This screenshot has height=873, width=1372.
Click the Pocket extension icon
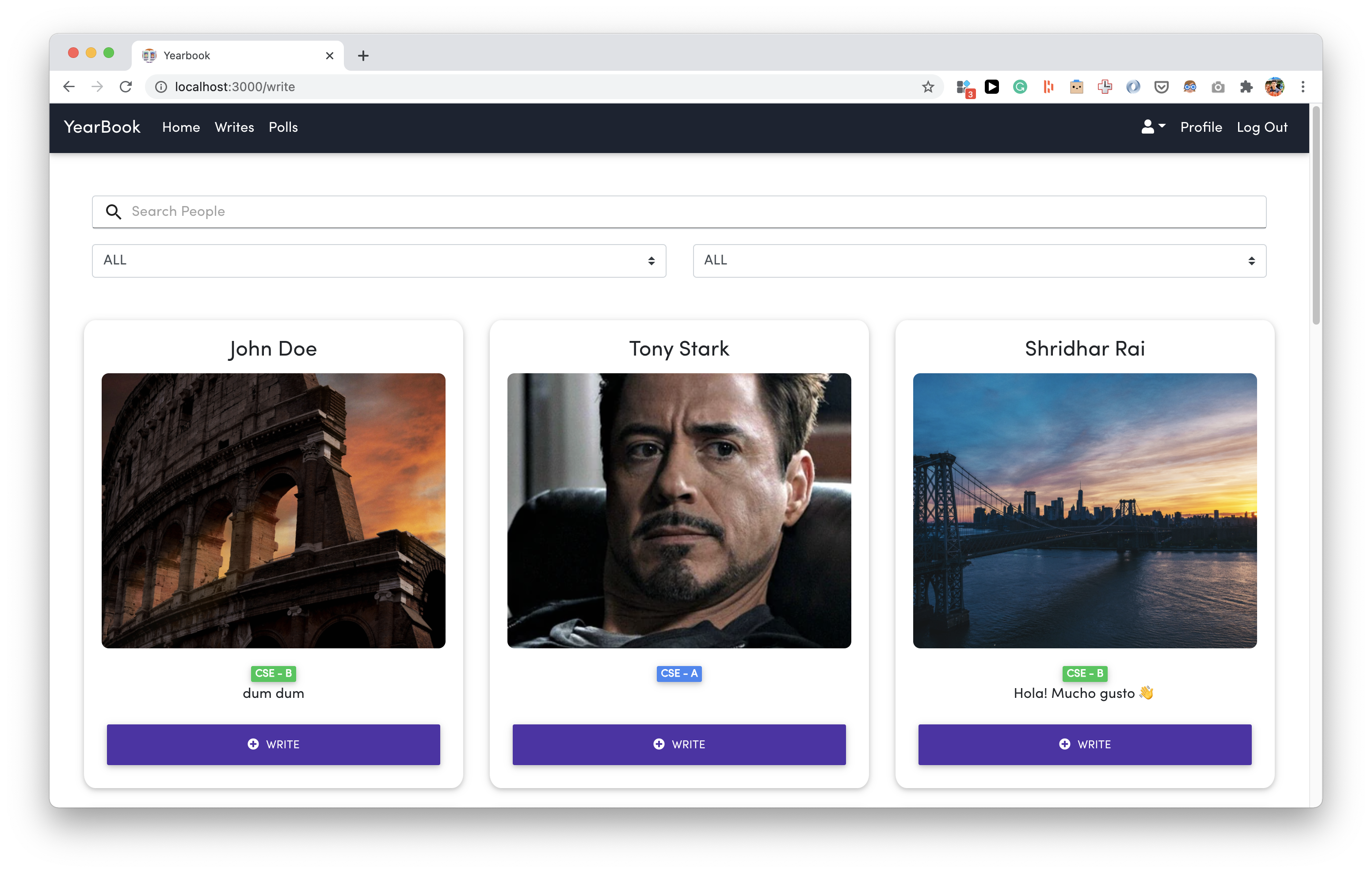click(1161, 87)
